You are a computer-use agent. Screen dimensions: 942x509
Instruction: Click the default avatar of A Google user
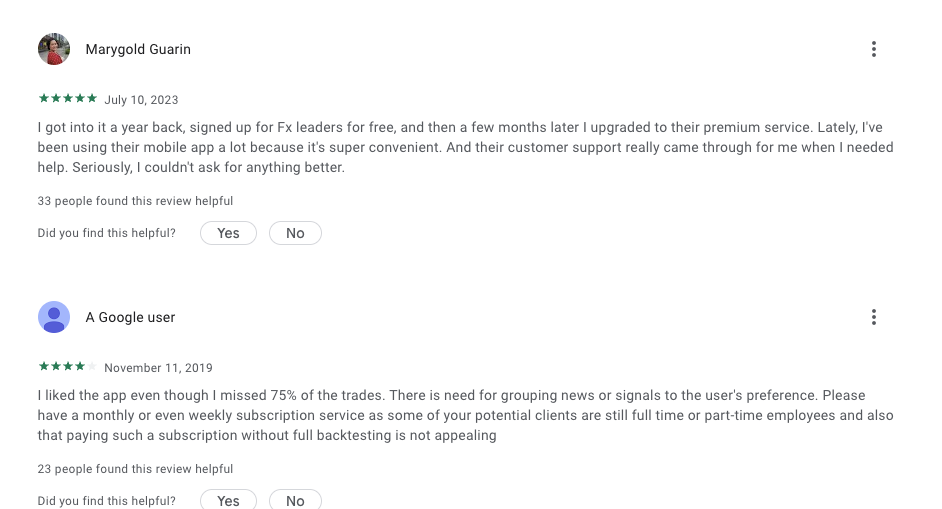coord(54,317)
